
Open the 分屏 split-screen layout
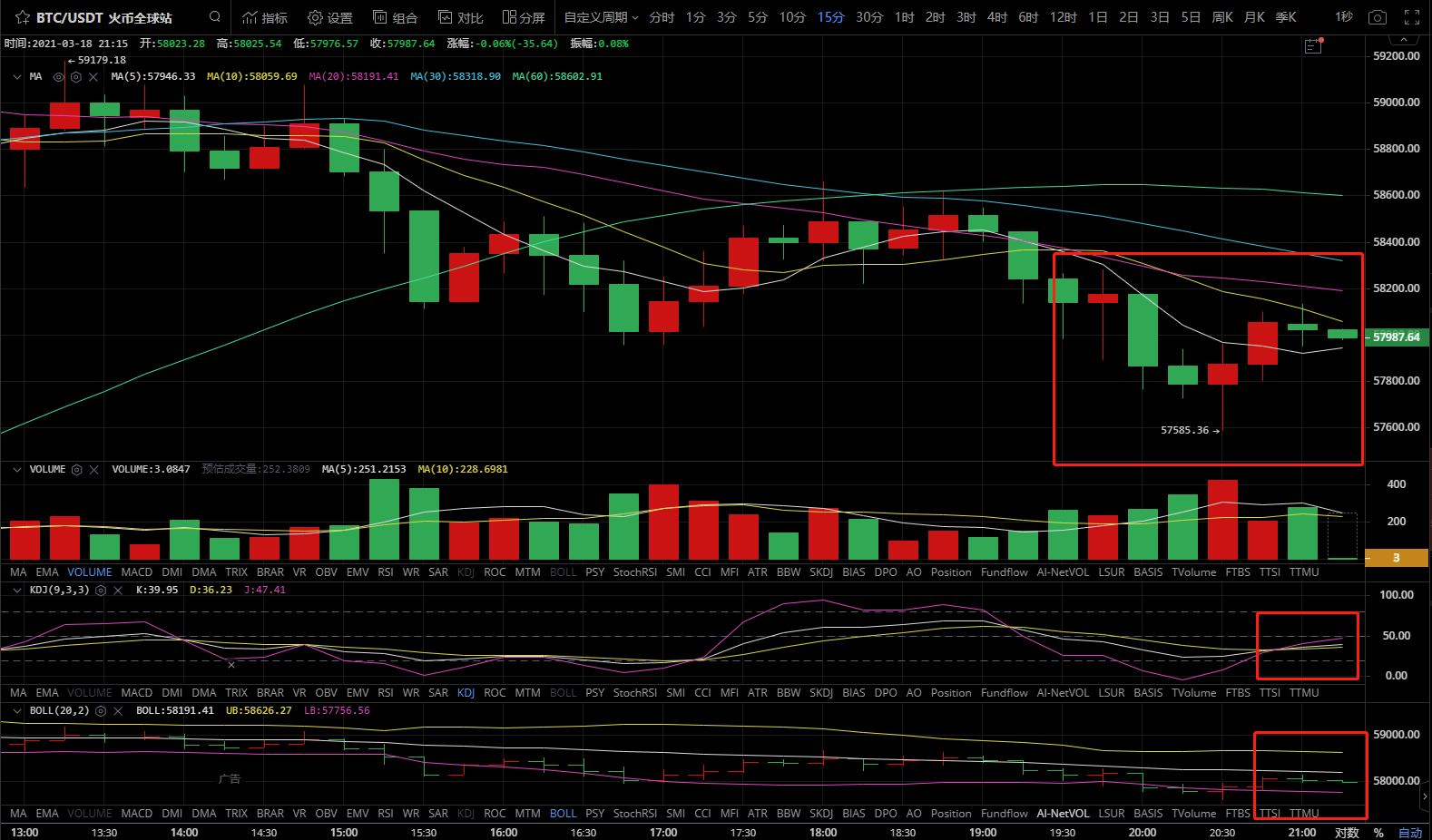click(x=524, y=17)
